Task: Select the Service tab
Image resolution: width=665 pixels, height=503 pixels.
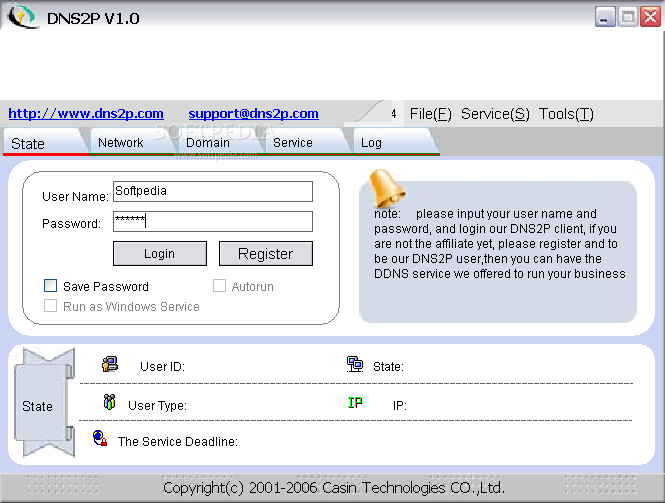Action: tap(307, 143)
